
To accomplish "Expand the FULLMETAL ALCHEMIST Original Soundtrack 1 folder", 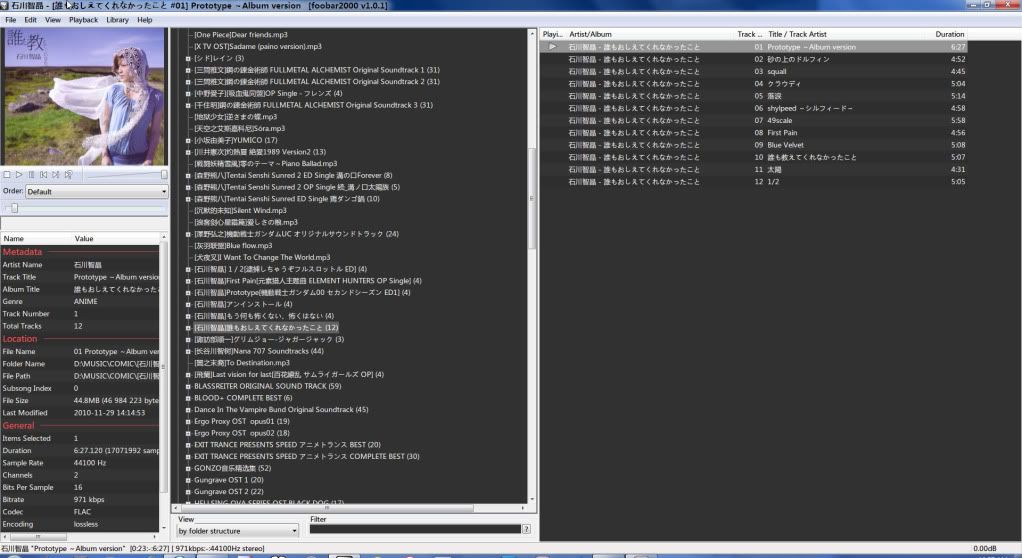I will tap(188, 70).
